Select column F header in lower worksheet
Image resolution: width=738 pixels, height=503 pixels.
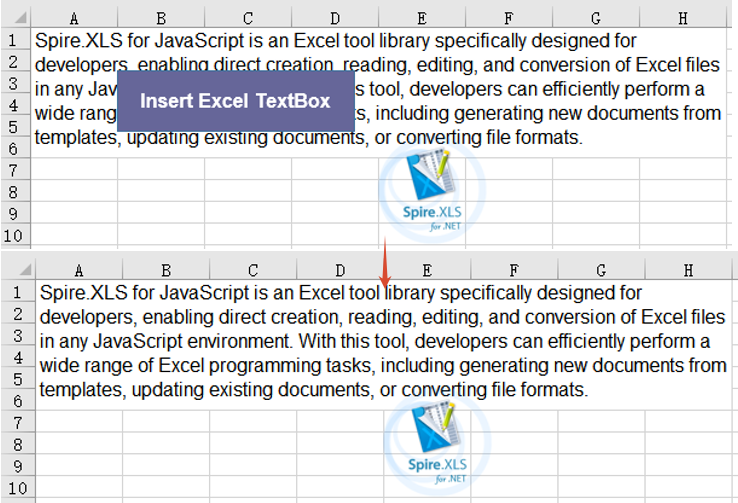coord(514,271)
